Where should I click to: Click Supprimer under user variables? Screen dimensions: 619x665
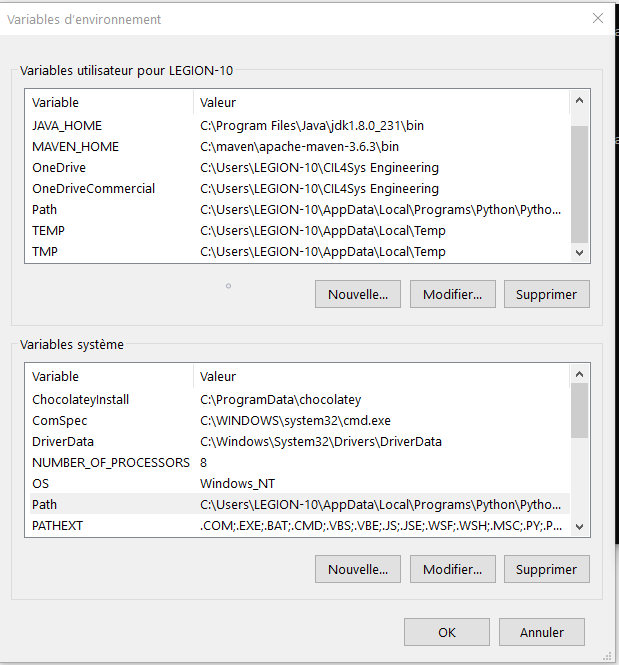click(547, 294)
